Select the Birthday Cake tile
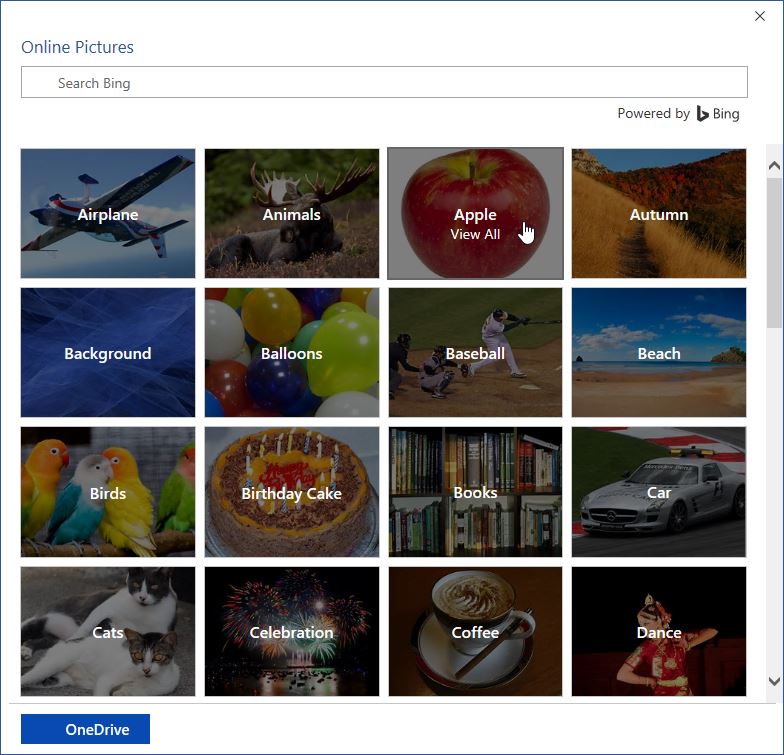This screenshot has height=755, width=784. (x=292, y=492)
